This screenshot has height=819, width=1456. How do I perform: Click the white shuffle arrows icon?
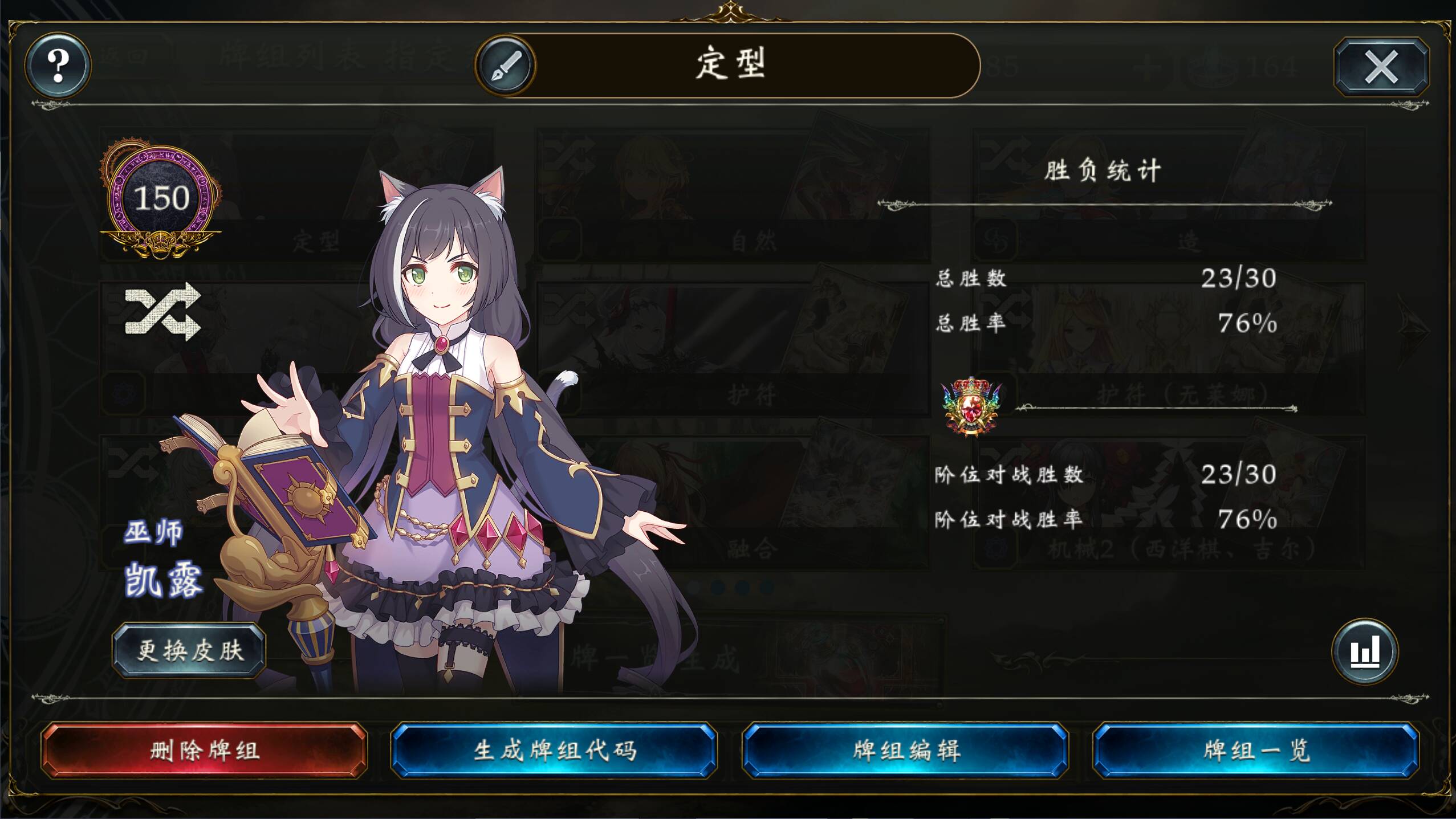[163, 311]
